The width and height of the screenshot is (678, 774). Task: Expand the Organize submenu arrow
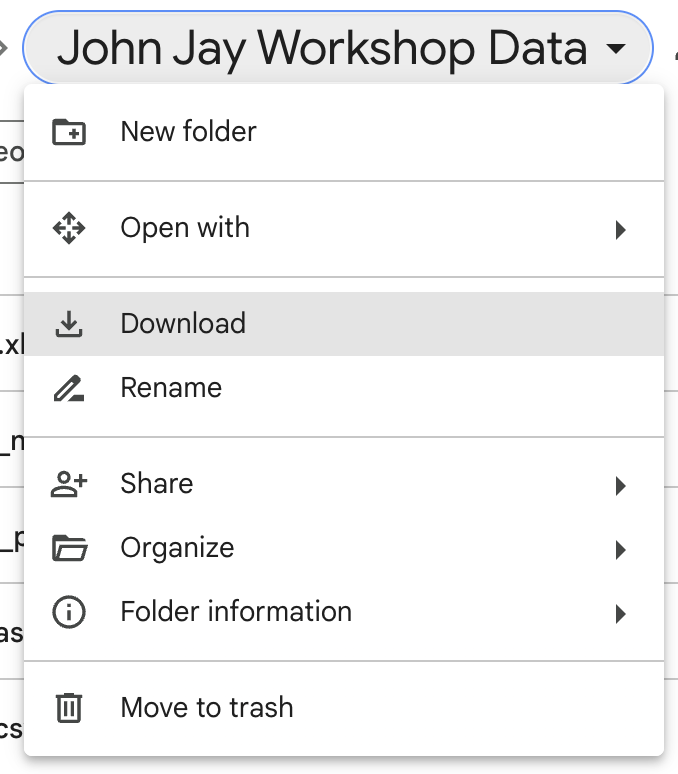point(621,550)
